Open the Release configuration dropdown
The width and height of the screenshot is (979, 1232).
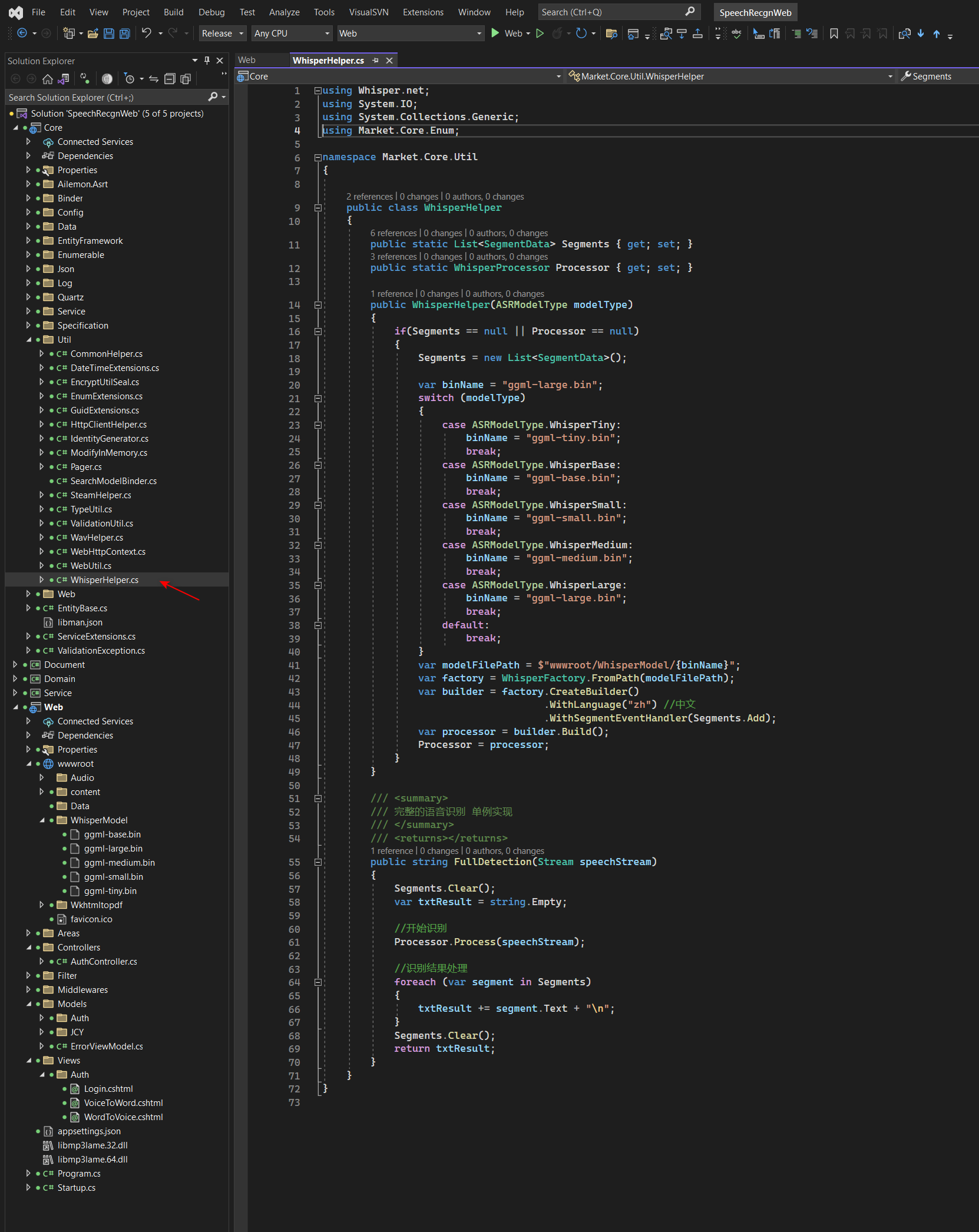pos(222,34)
